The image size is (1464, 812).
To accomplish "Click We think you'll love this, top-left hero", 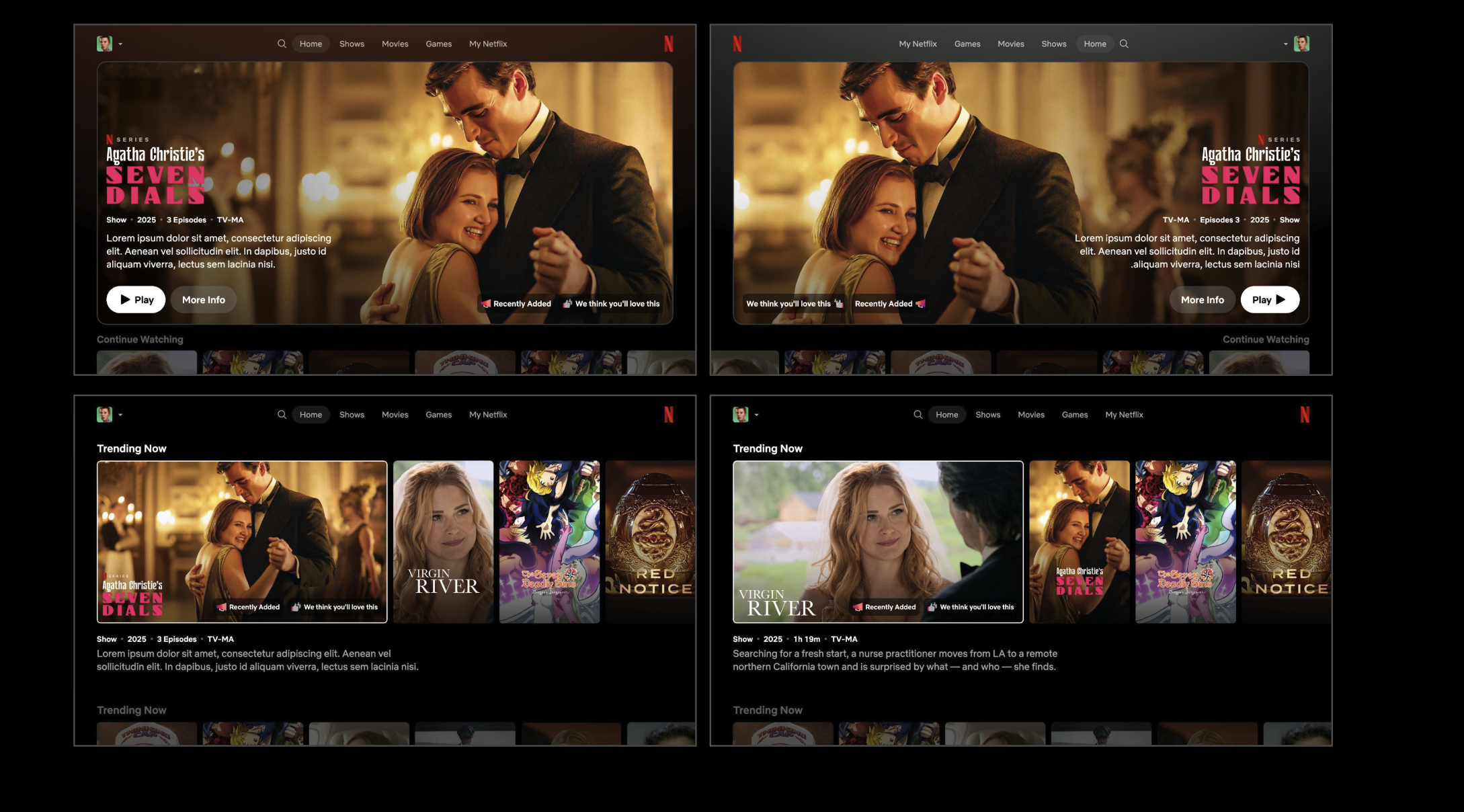I will coord(611,304).
